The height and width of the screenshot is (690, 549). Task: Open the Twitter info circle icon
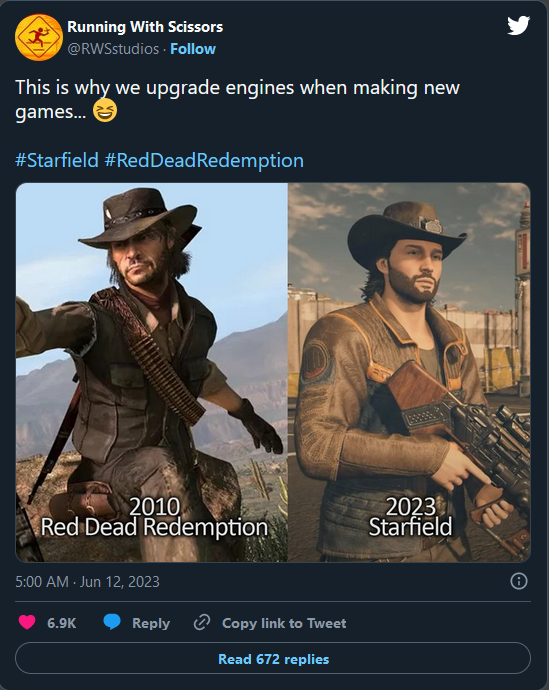519,581
